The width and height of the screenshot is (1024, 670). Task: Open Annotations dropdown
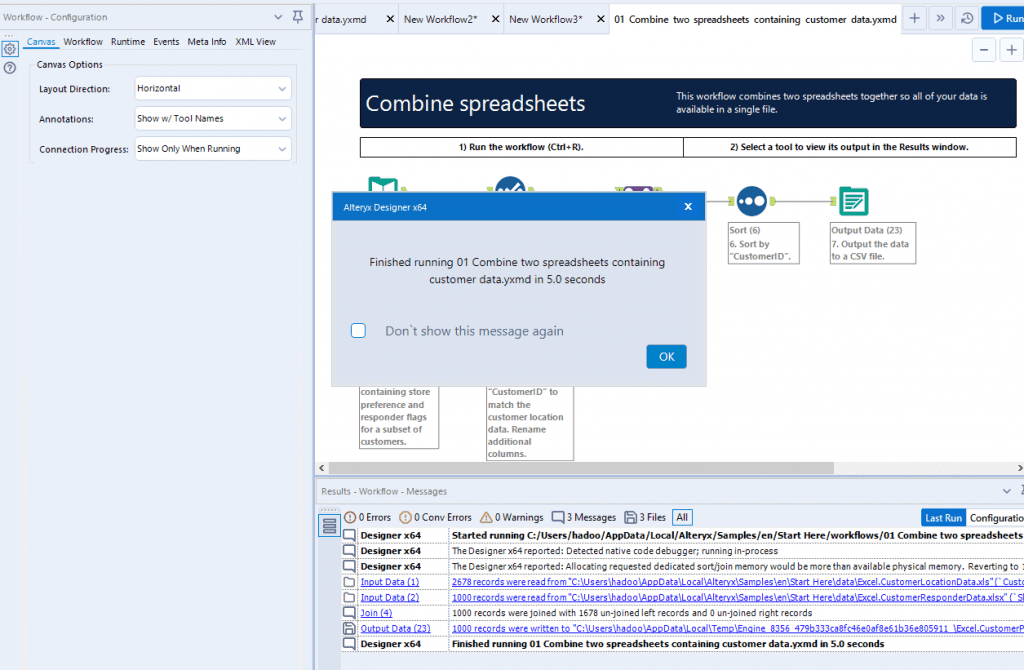tap(213, 118)
